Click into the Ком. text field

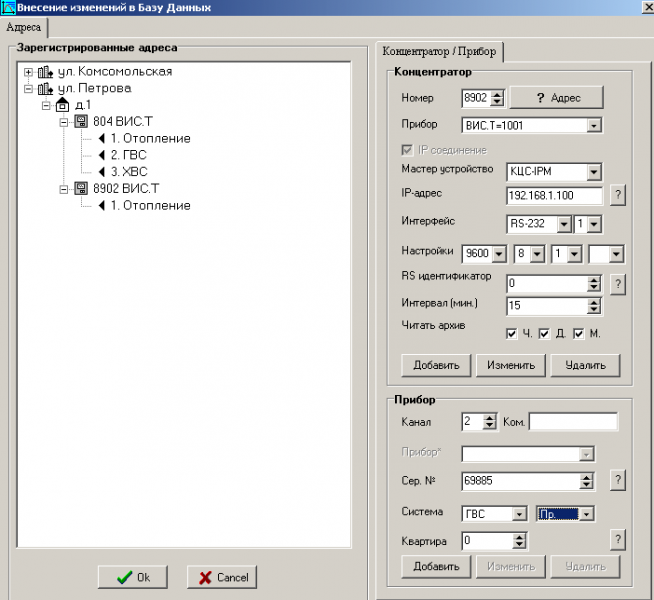pos(574,422)
